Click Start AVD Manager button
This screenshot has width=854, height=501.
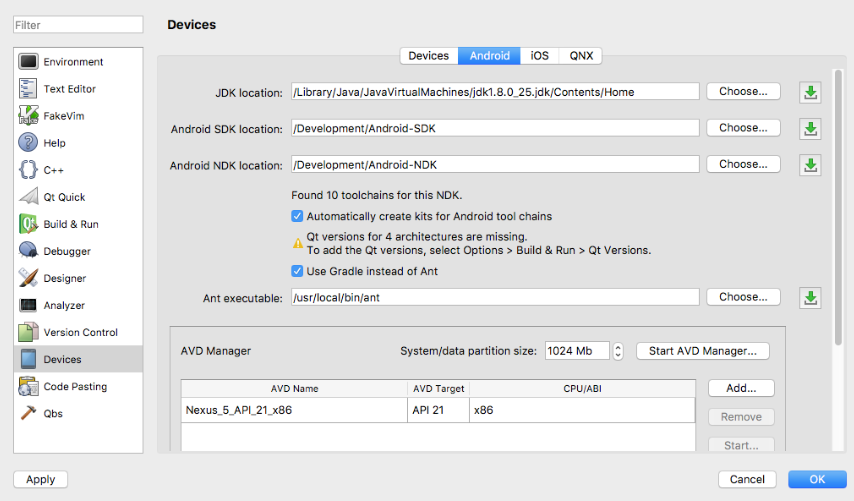(703, 351)
